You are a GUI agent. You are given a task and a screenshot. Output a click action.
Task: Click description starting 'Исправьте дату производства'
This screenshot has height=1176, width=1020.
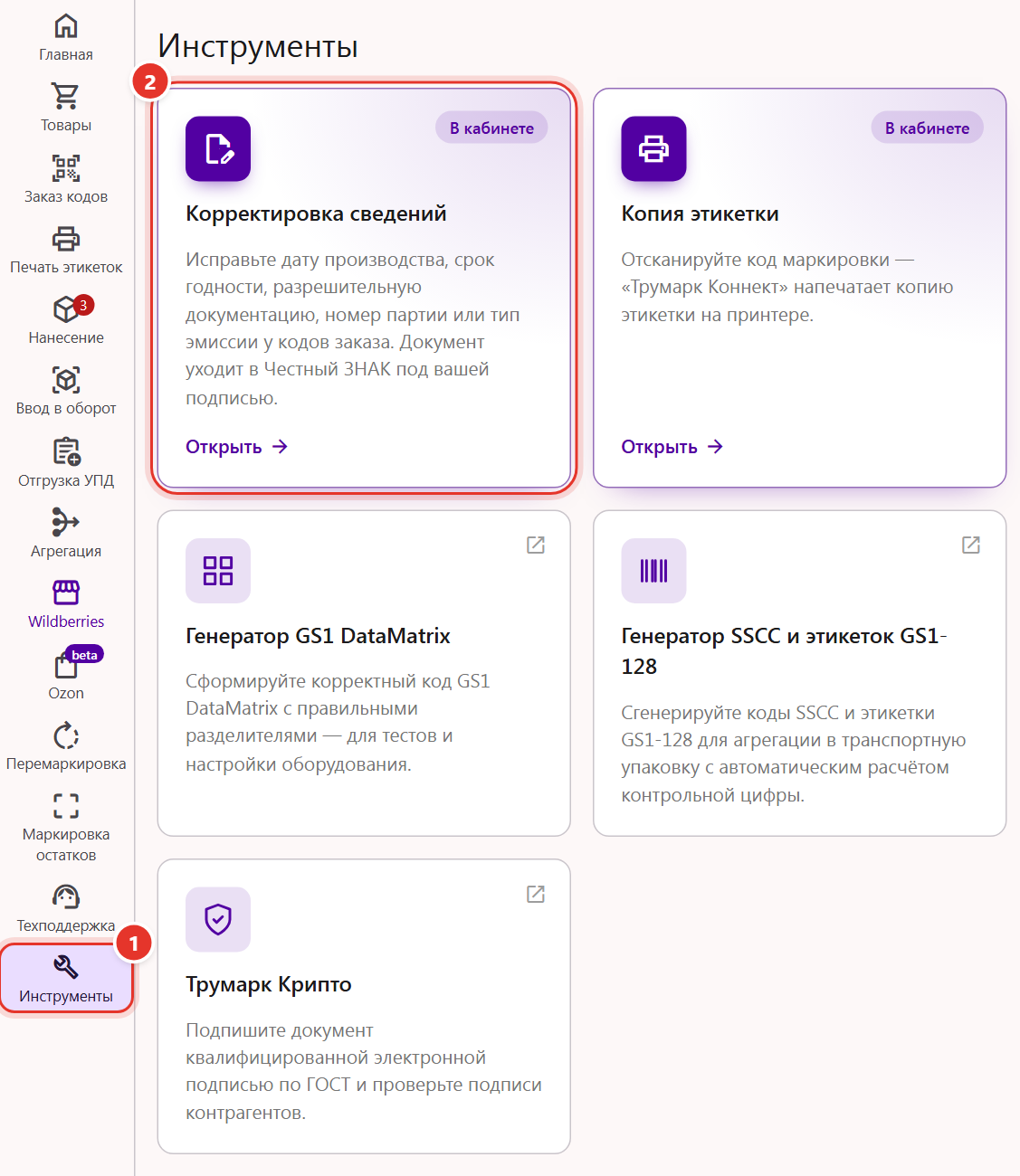[353, 328]
